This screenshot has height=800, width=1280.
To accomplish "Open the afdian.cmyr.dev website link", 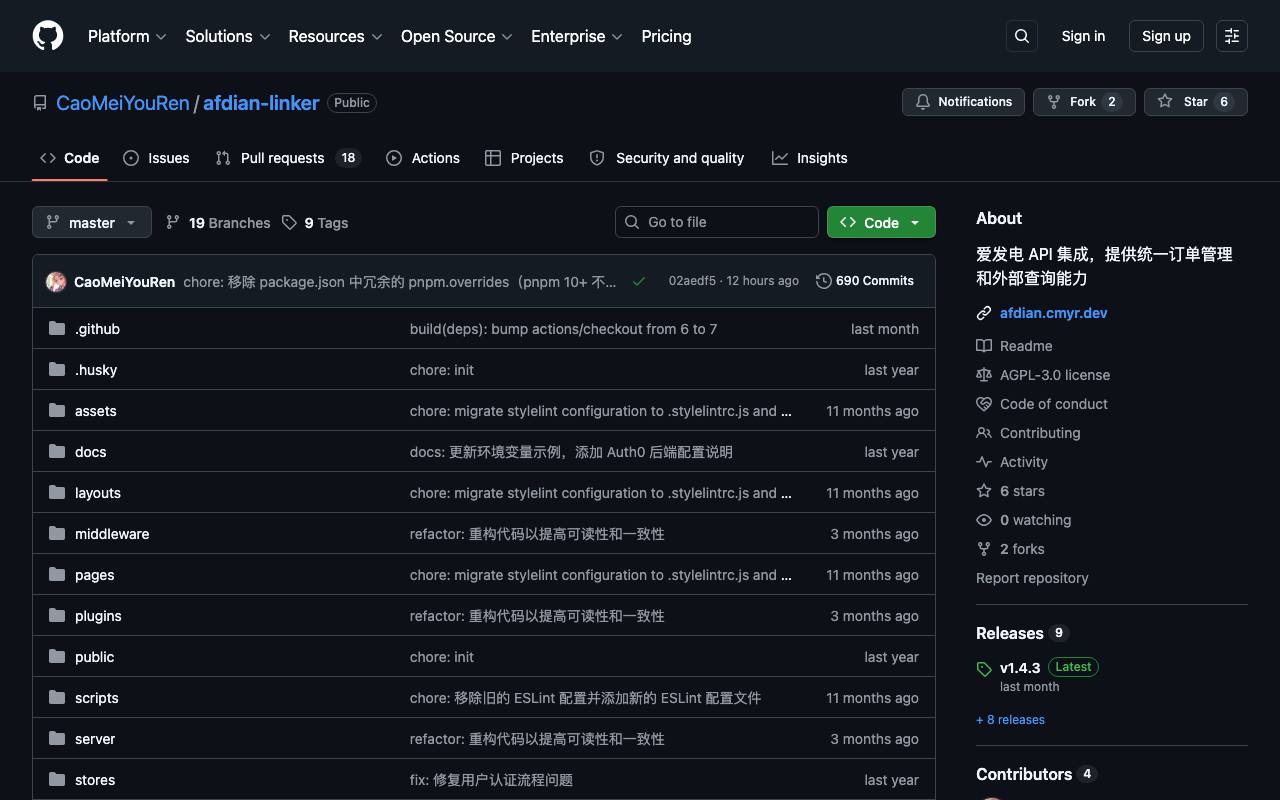I will tap(1054, 313).
